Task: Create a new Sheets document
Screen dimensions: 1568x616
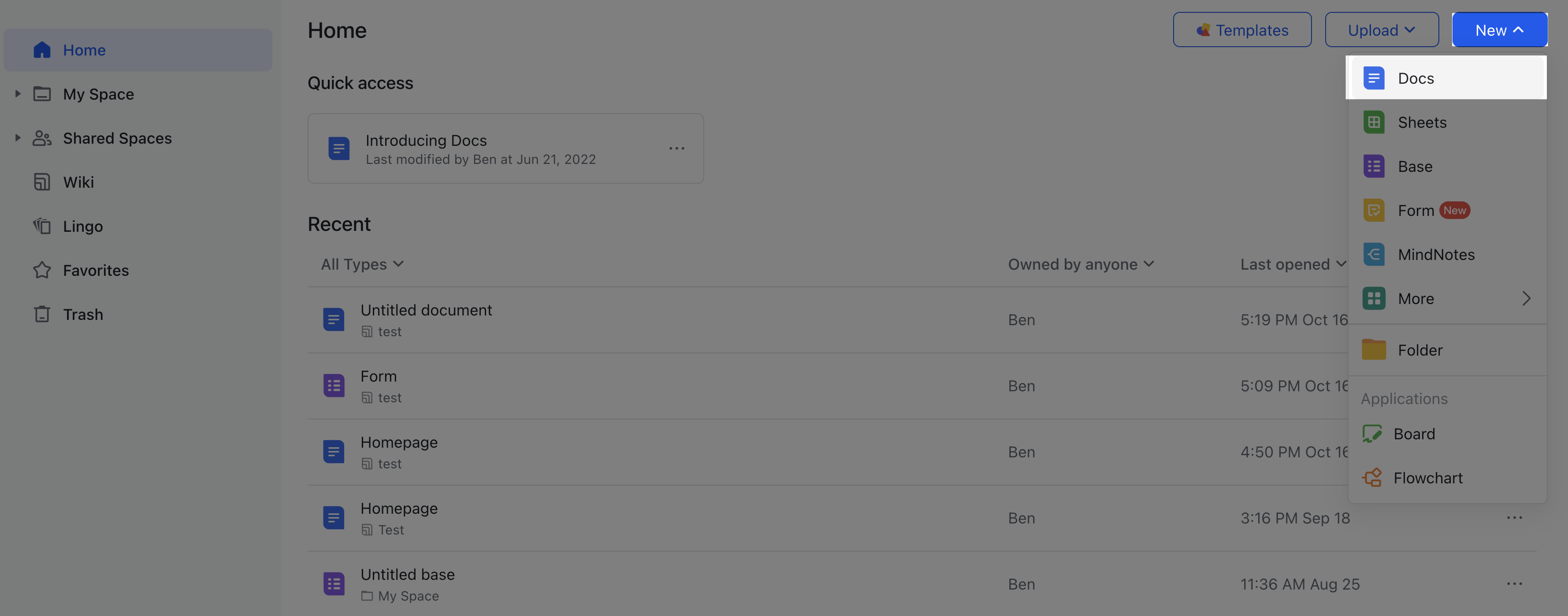Action: click(x=1422, y=122)
